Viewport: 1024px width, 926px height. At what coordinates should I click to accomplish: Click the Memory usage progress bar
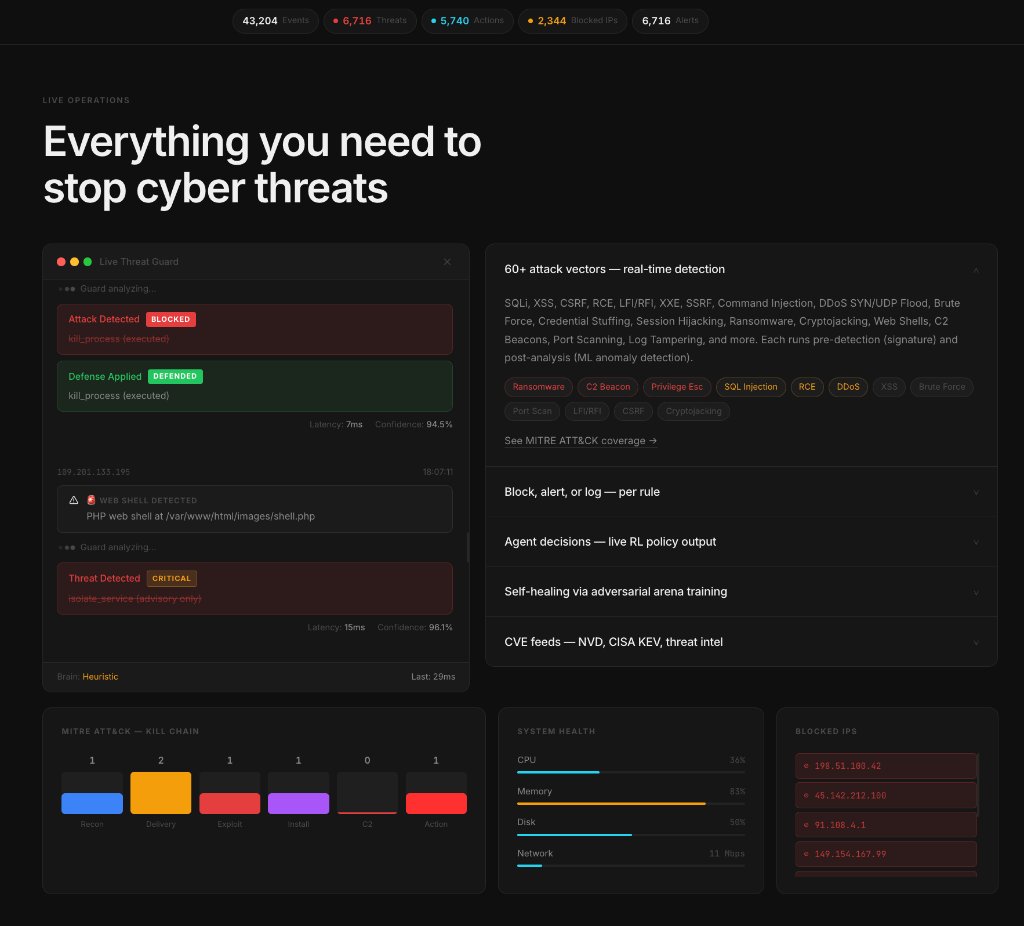(x=631, y=803)
